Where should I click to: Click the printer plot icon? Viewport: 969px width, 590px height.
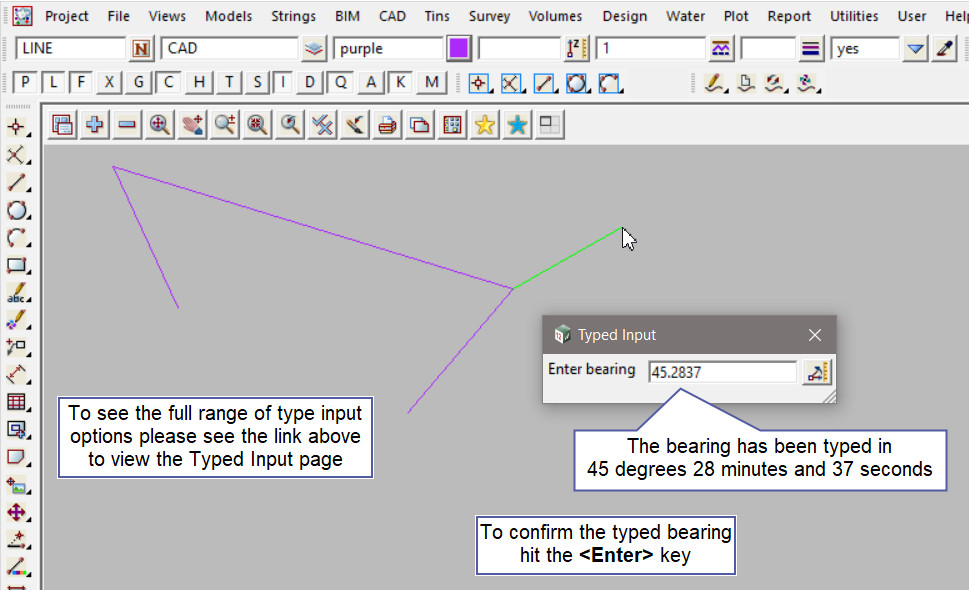(387, 125)
